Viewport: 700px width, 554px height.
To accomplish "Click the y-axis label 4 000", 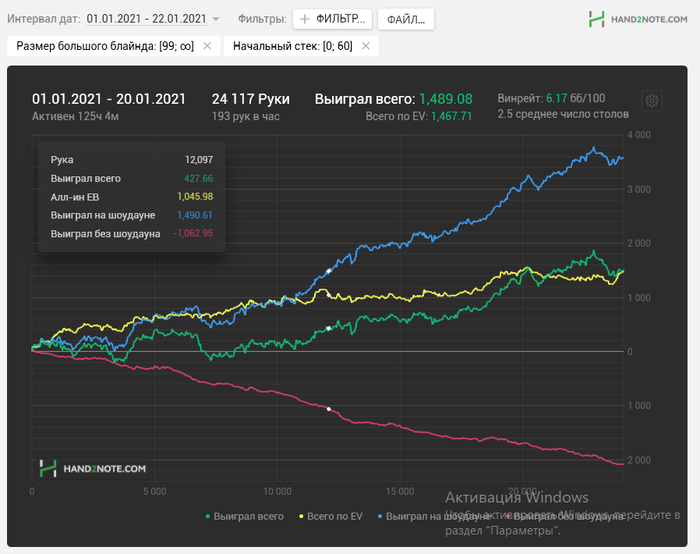I will coord(639,135).
